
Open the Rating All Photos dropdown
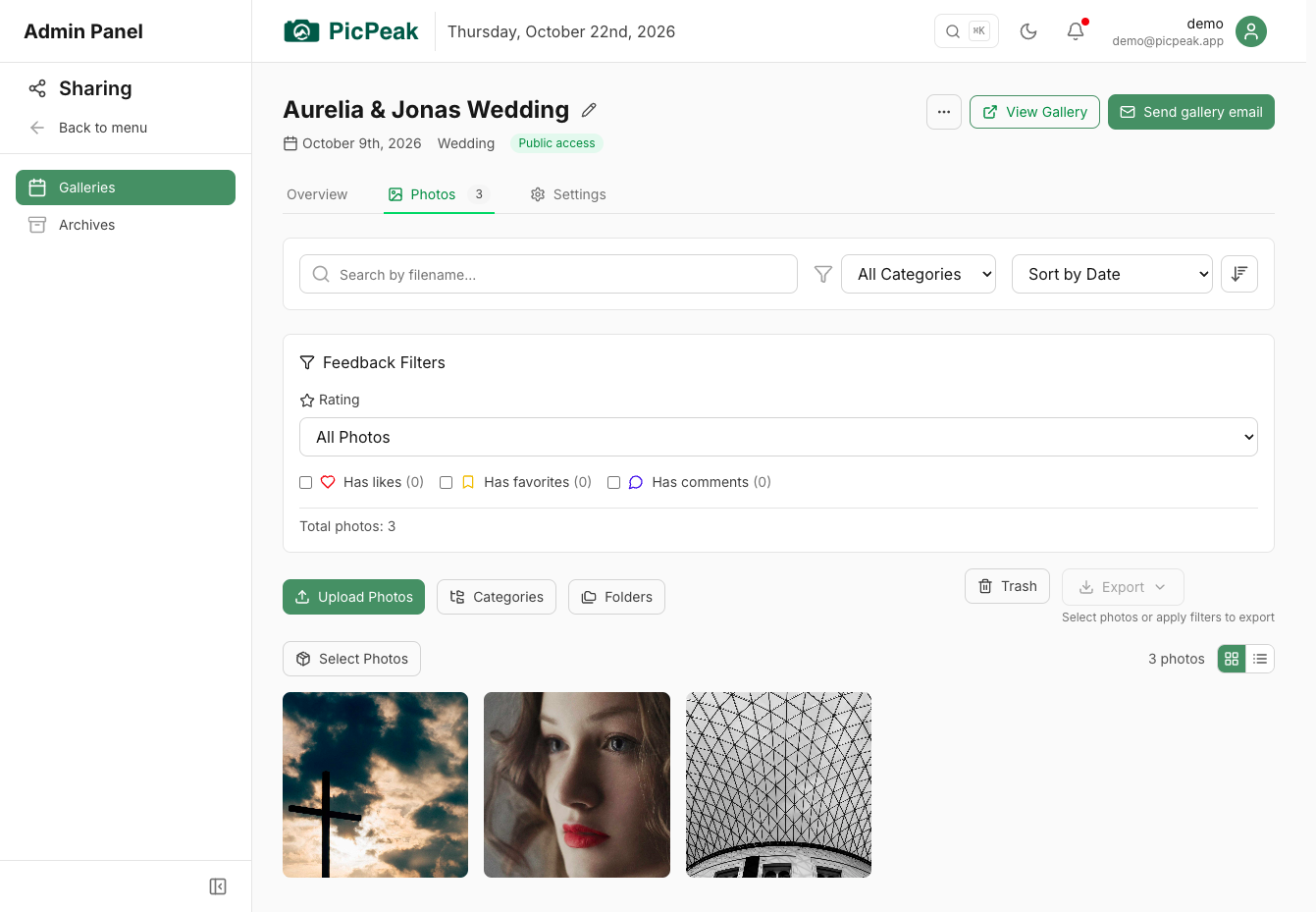[778, 437]
